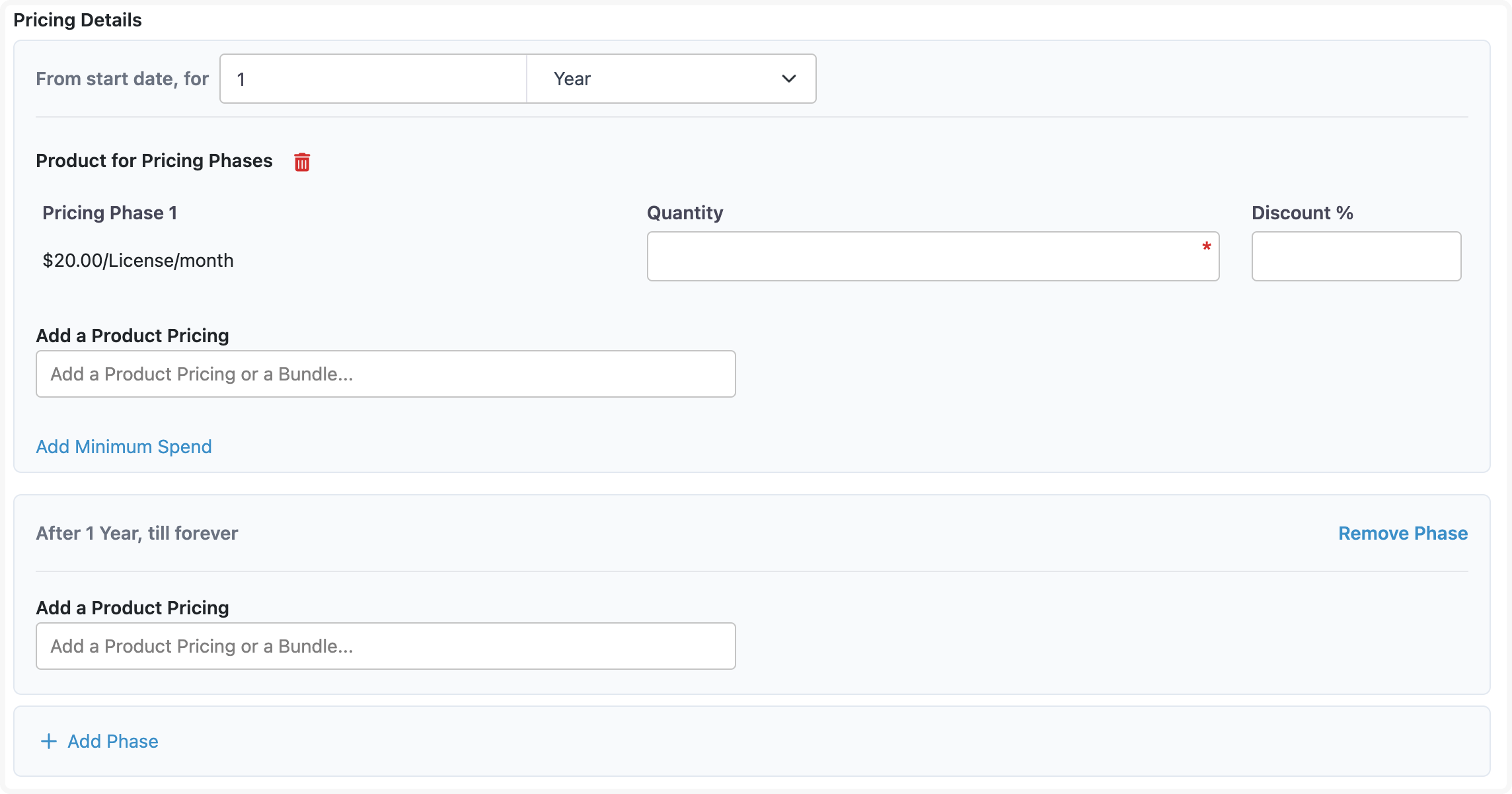Add a new pricing phase

pos(112,741)
